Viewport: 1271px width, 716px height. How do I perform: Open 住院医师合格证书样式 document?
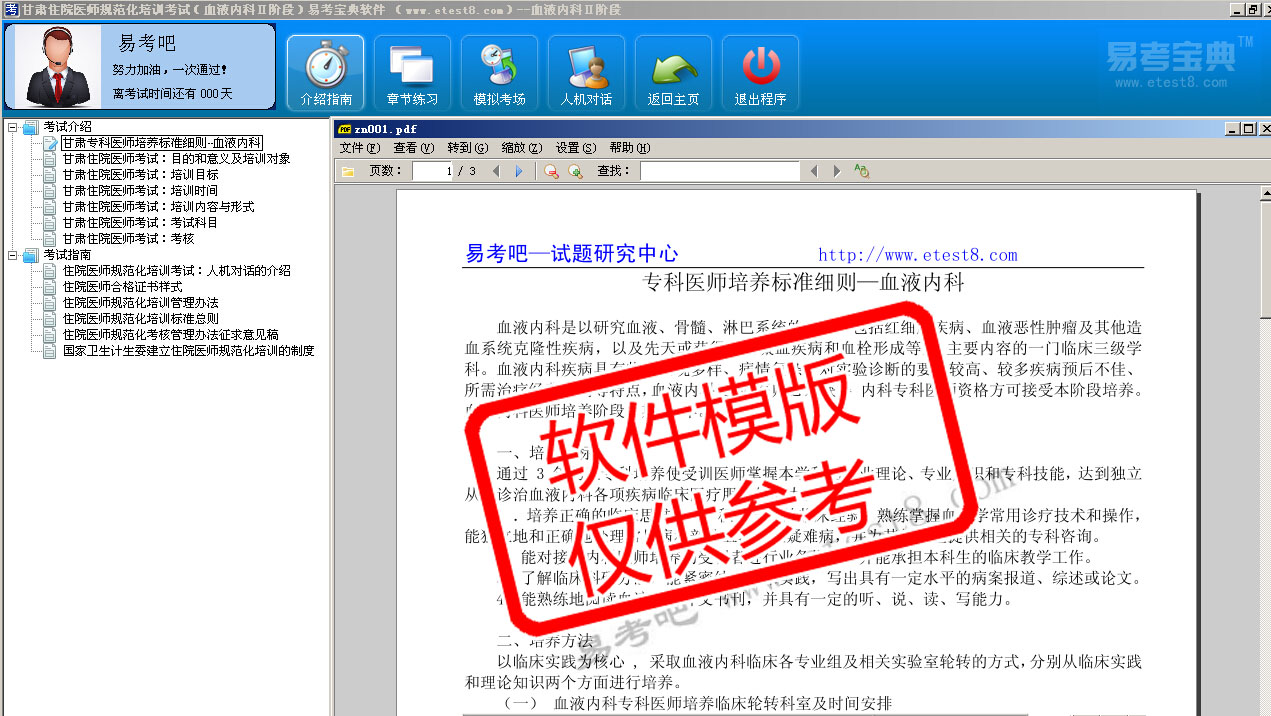(x=122, y=287)
